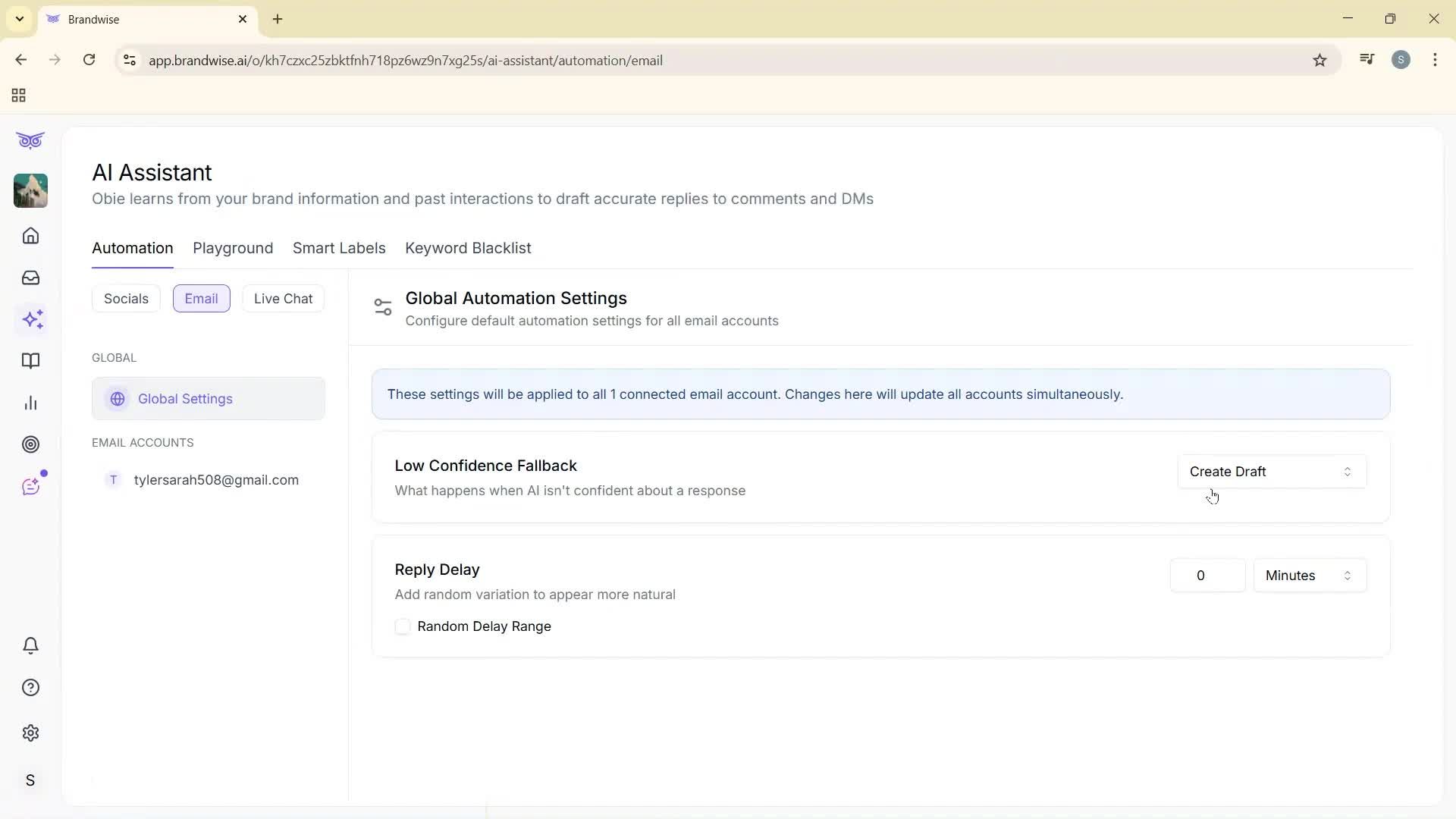The width and height of the screenshot is (1456, 819).
Task: Select the Email filter pill
Action: point(201,298)
